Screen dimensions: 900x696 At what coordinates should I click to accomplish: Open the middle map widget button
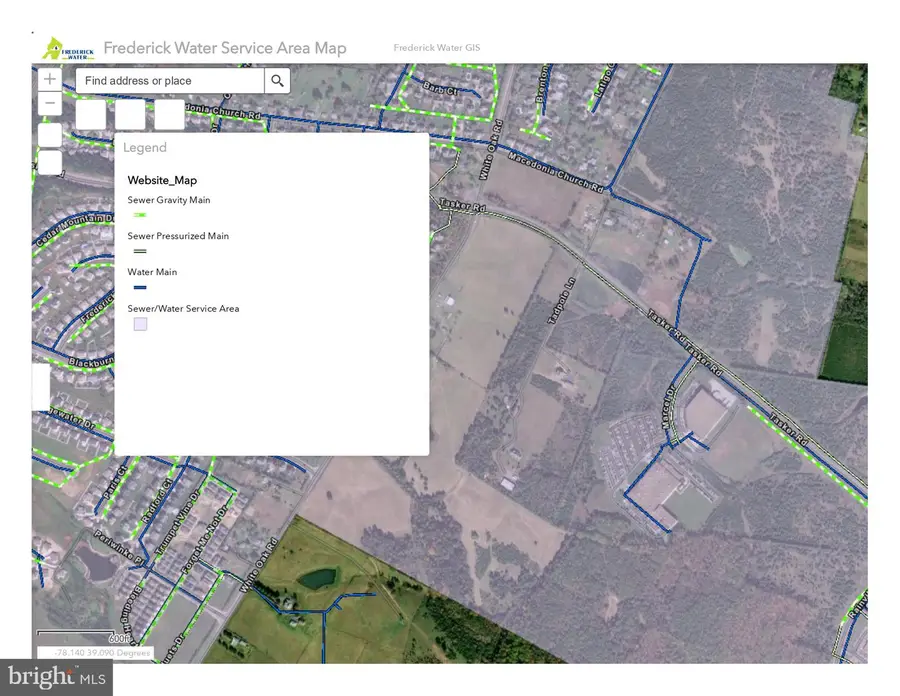[x=129, y=115]
